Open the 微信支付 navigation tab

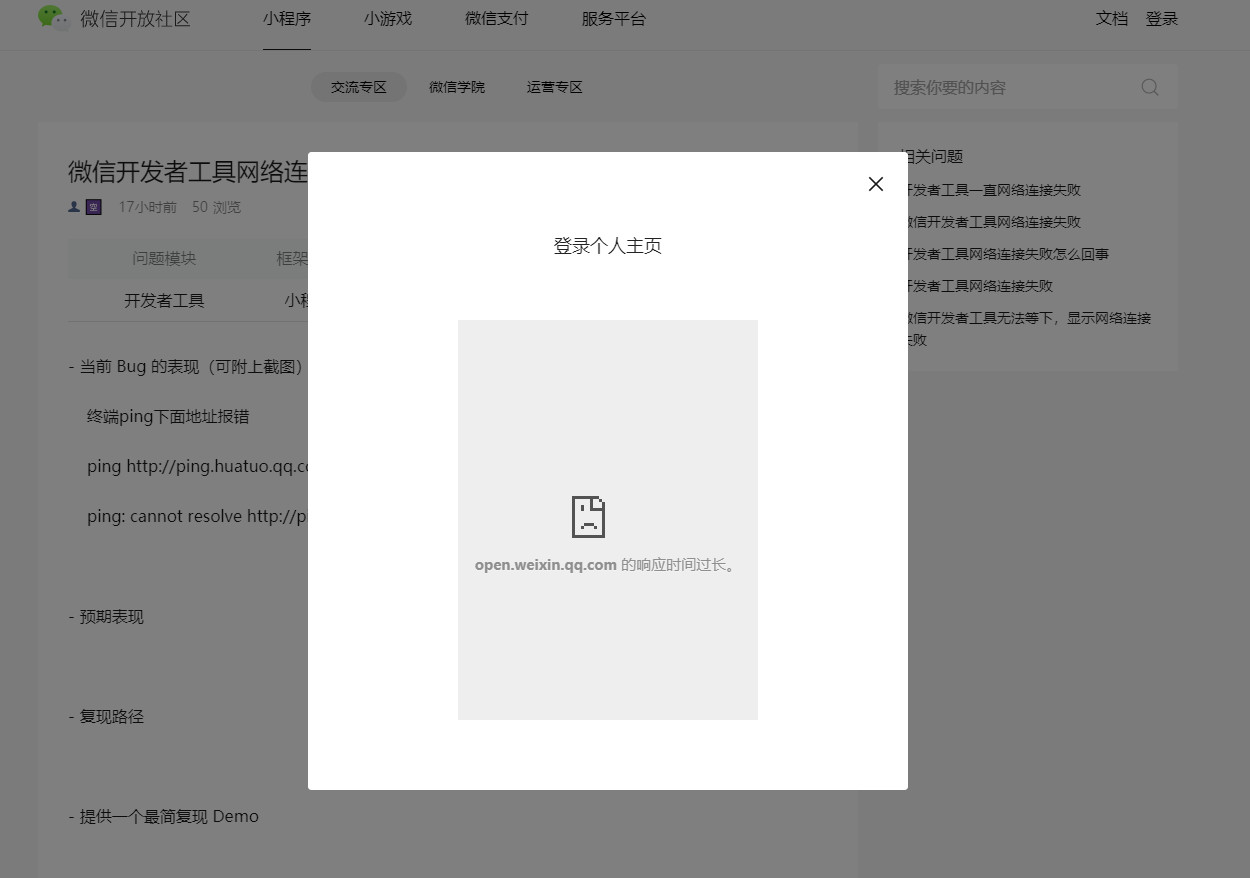(497, 19)
